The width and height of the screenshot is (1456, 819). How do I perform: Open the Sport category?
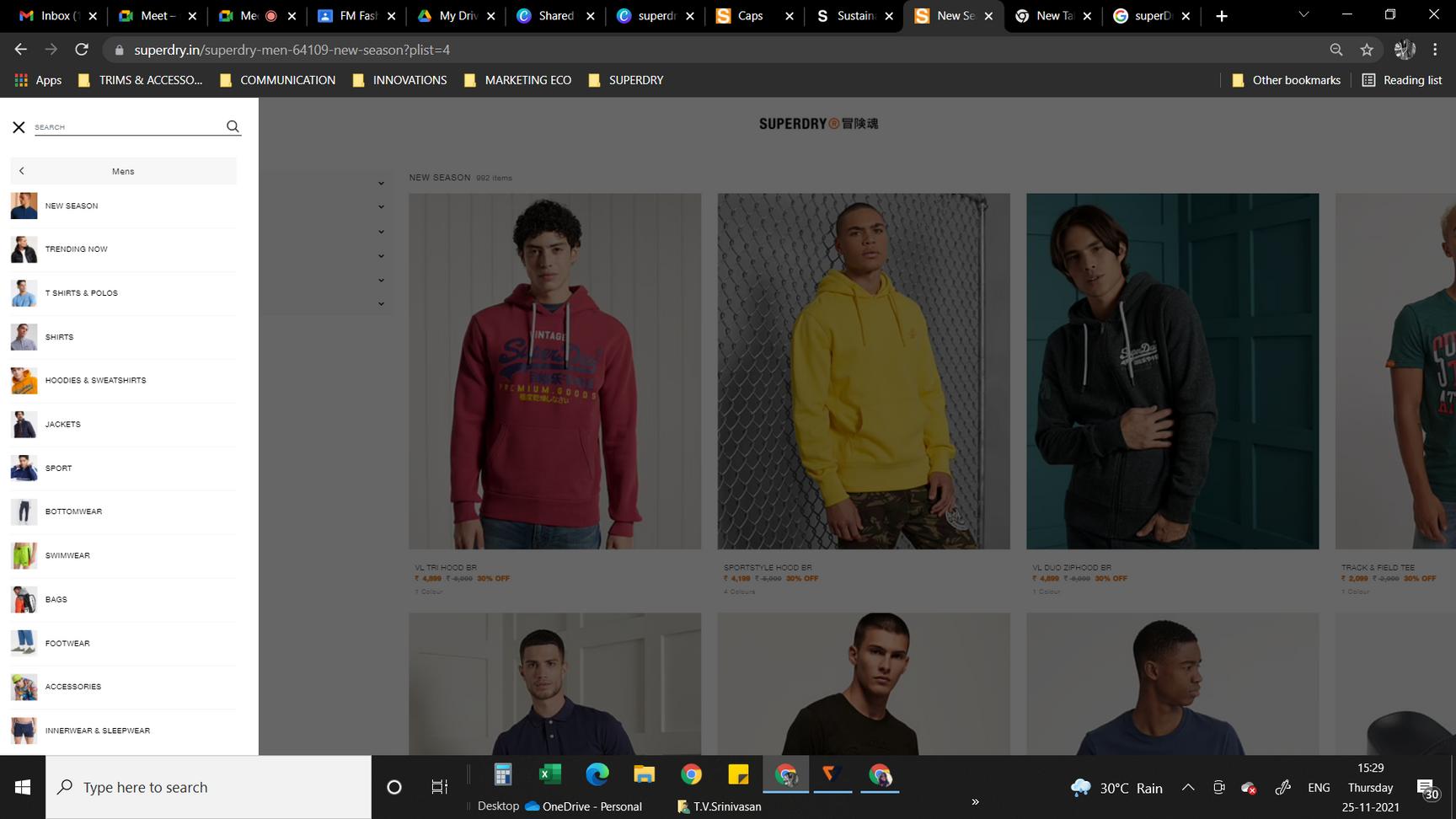click(58, 468)
